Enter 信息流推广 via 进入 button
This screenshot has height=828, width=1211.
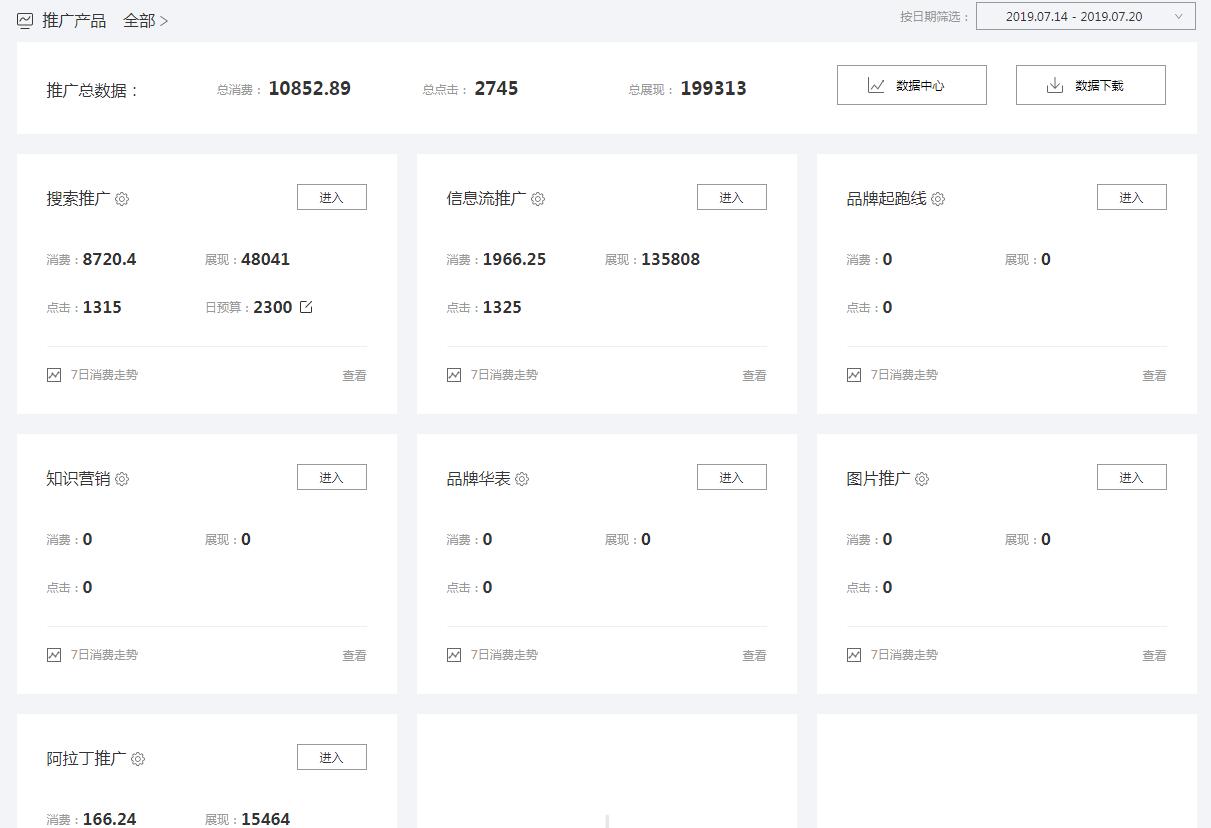point(732,197)
